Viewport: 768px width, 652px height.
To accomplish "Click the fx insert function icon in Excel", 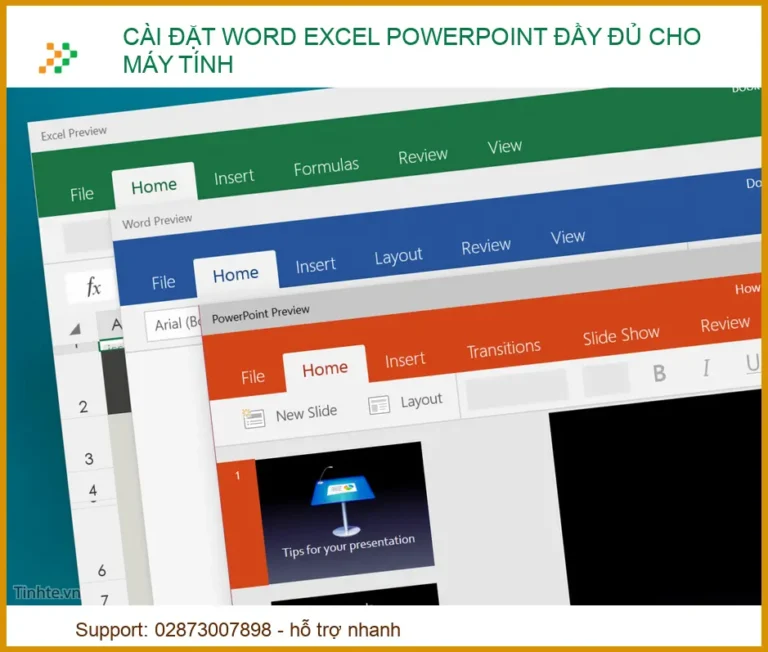I will click(x=93, y=286).
